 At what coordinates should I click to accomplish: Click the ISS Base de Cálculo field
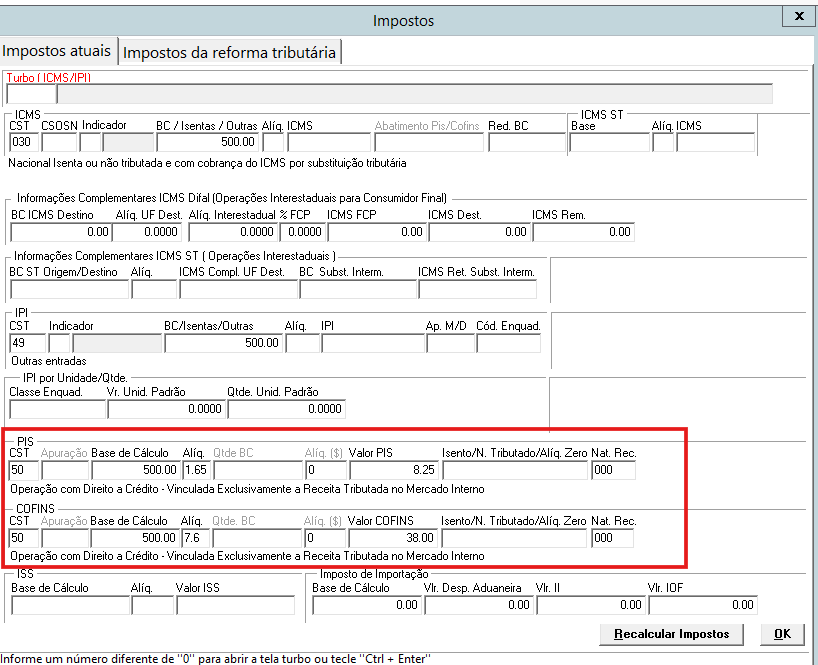pos(70,606)
